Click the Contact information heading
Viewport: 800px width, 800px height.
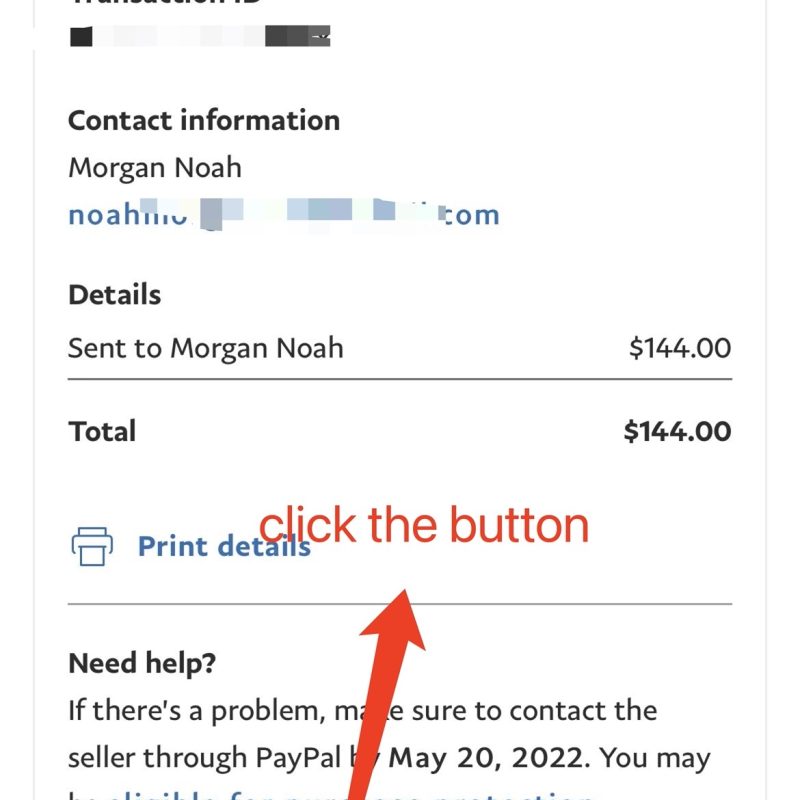click(204, 120)
